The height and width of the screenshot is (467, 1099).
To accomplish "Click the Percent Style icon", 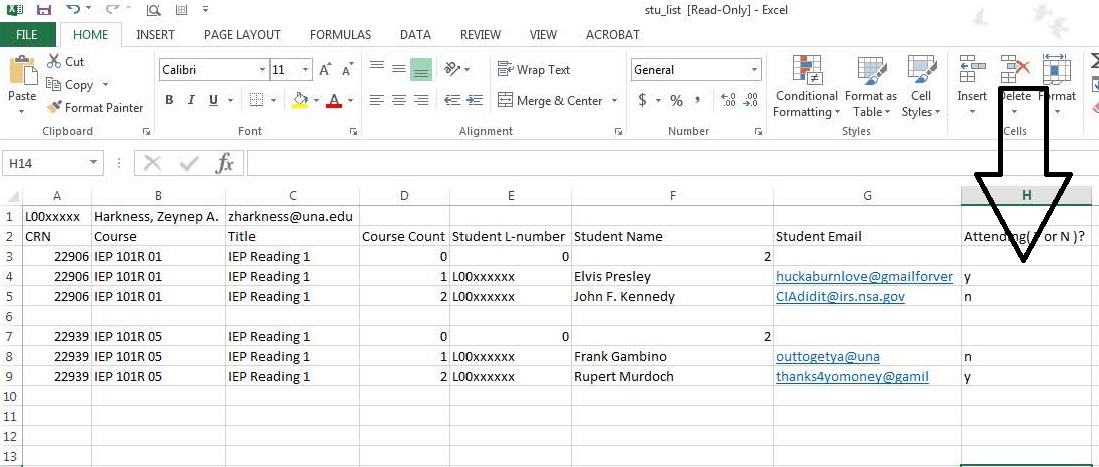I will point(677,100).
